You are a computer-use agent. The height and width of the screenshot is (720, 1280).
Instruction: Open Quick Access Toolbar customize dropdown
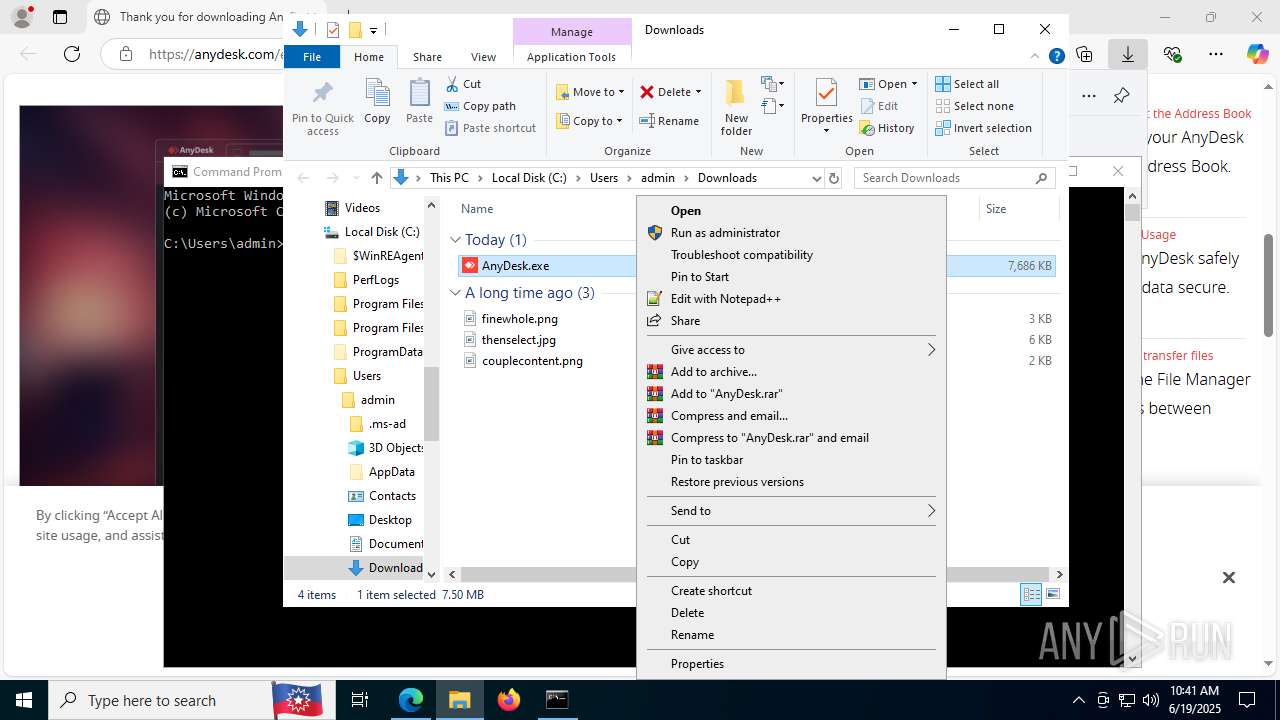[x=373, y=30]
